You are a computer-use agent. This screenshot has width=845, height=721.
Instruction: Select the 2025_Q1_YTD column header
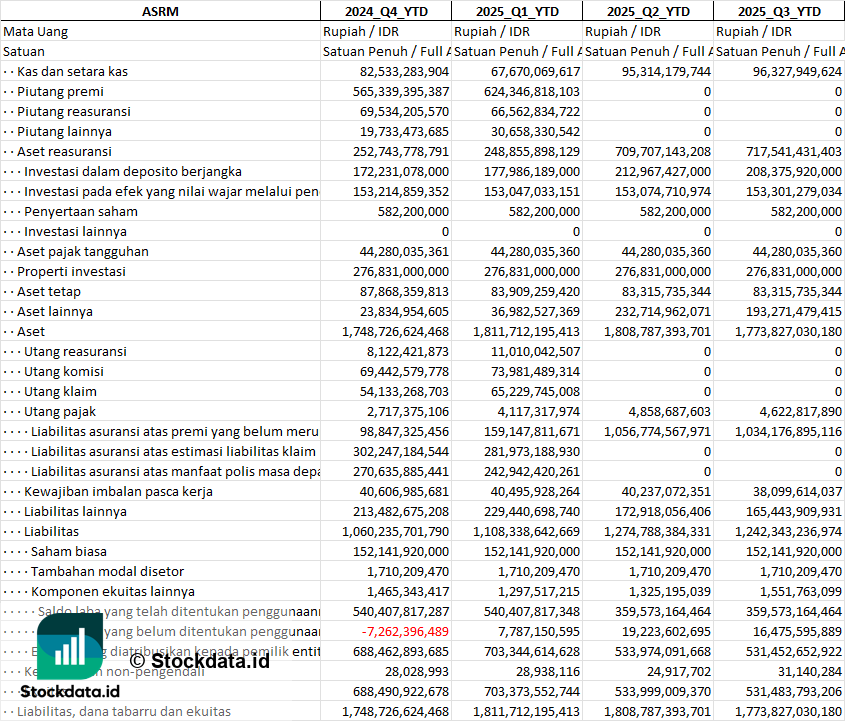coord(516,11)
